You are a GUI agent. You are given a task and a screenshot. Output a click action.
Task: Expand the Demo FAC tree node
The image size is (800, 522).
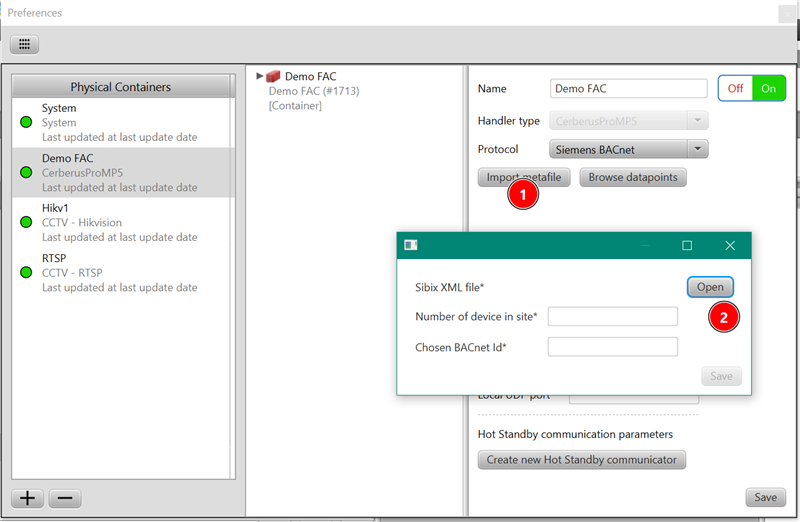pyautogui.click(x=260, y=76)
